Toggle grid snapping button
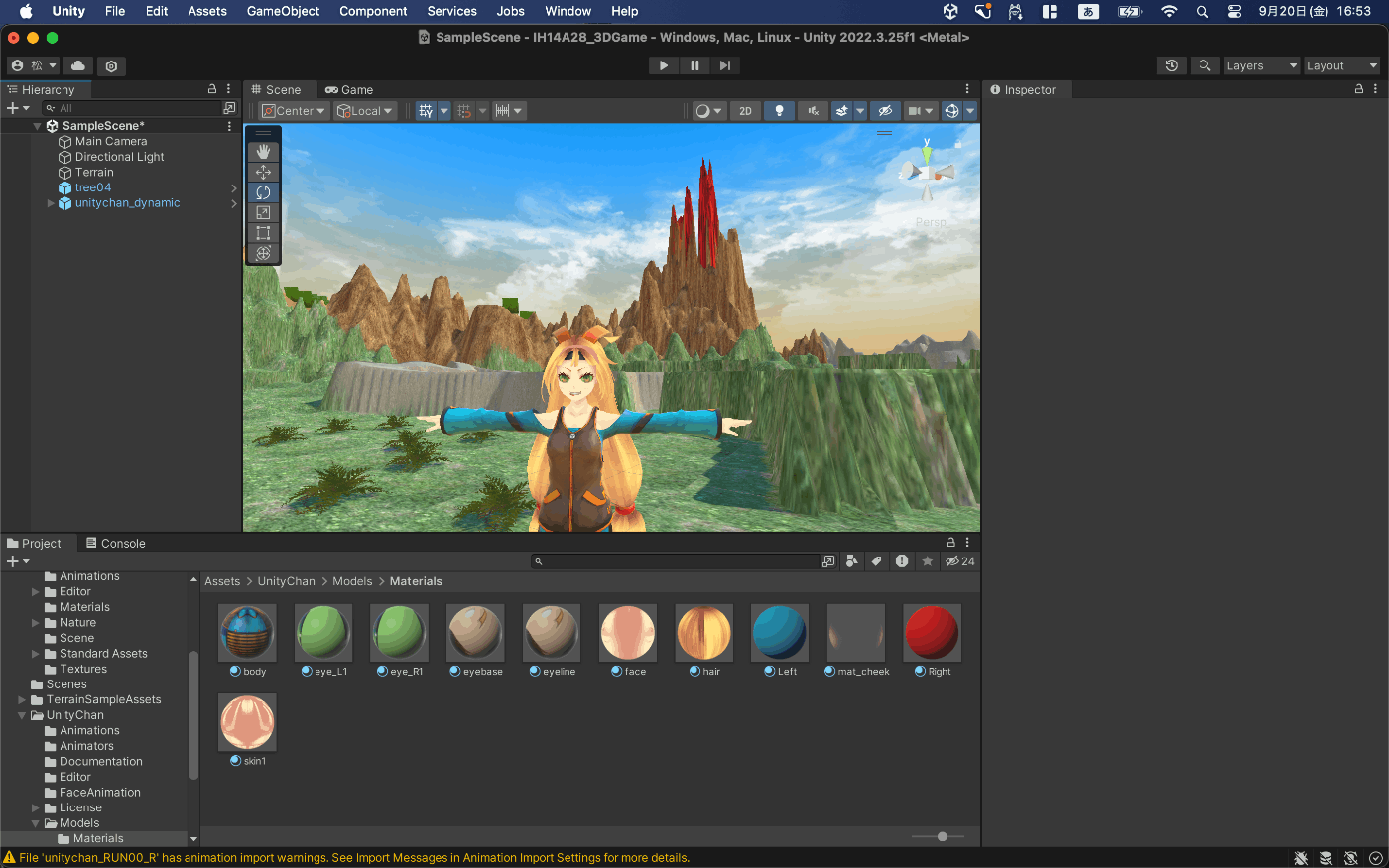The height and width of the screenshot is (868, 1389). (x=464, y=111)
